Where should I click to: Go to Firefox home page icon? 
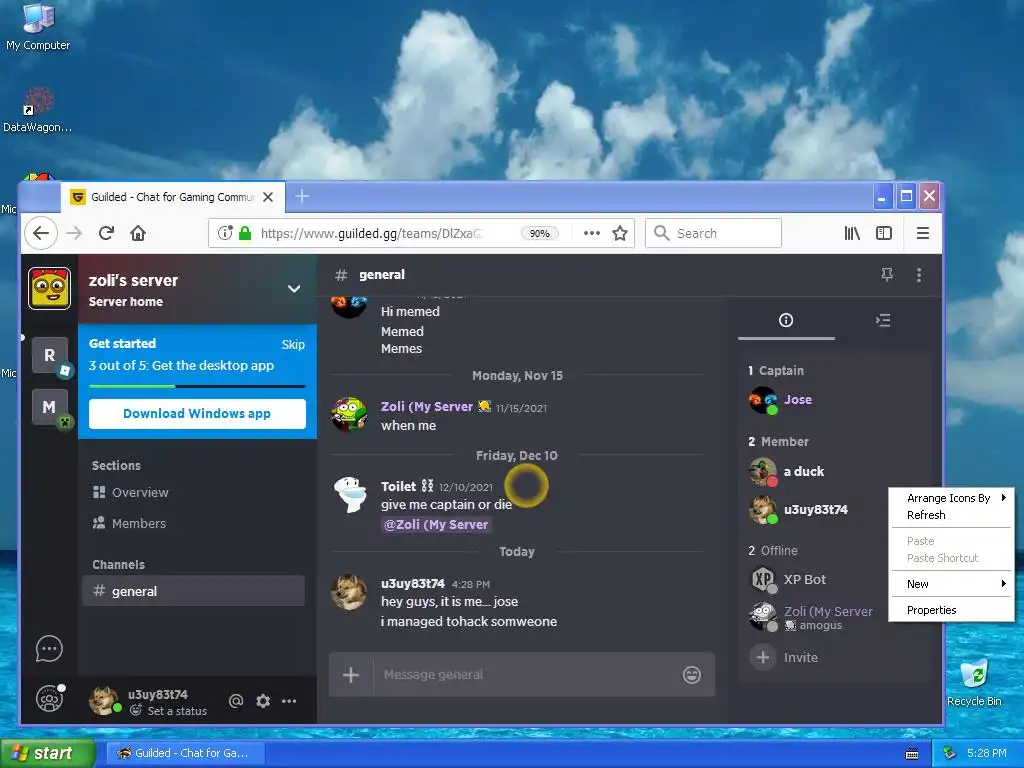138,233
